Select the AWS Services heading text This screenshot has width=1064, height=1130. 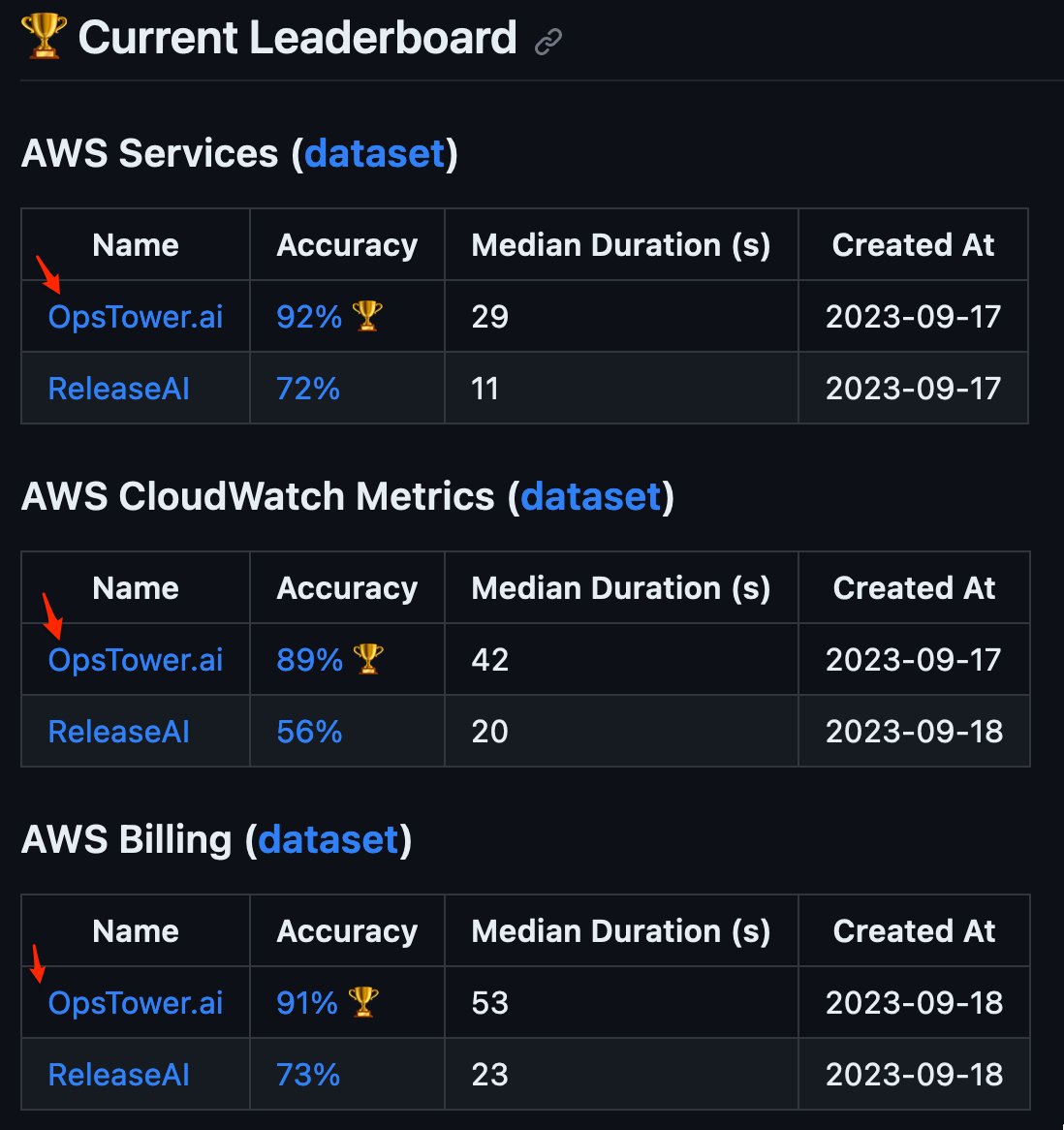[150, 153]
